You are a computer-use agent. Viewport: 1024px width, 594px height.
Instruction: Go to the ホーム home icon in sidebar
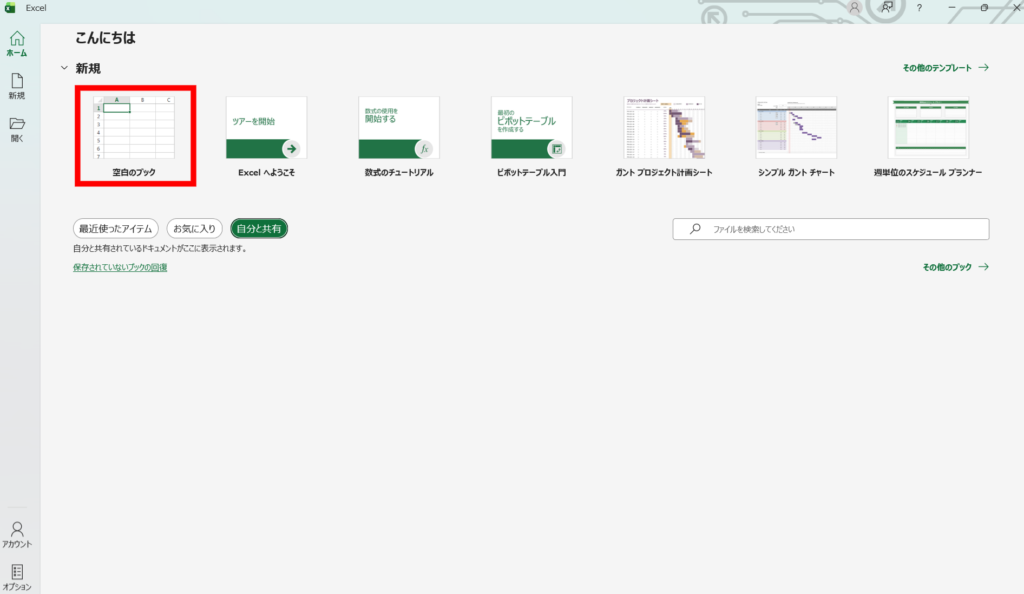click(17, 44)
